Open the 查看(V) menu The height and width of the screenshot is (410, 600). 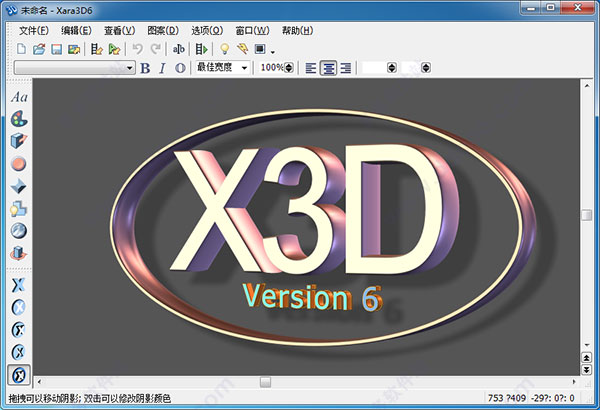(x=119, y=31)
